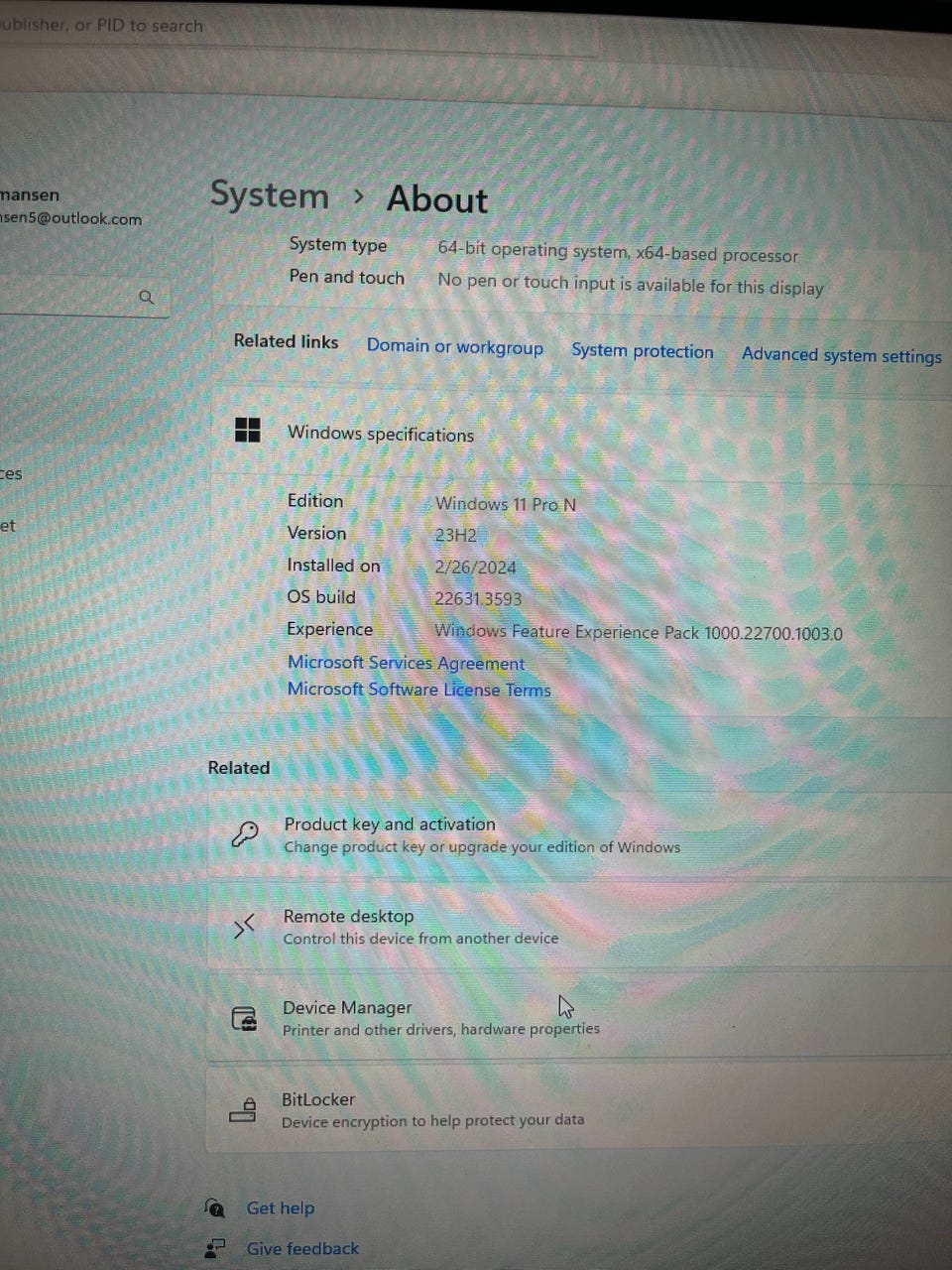Open the Get help link
Screen dimensions: 952x1270
pos(281,1207)
